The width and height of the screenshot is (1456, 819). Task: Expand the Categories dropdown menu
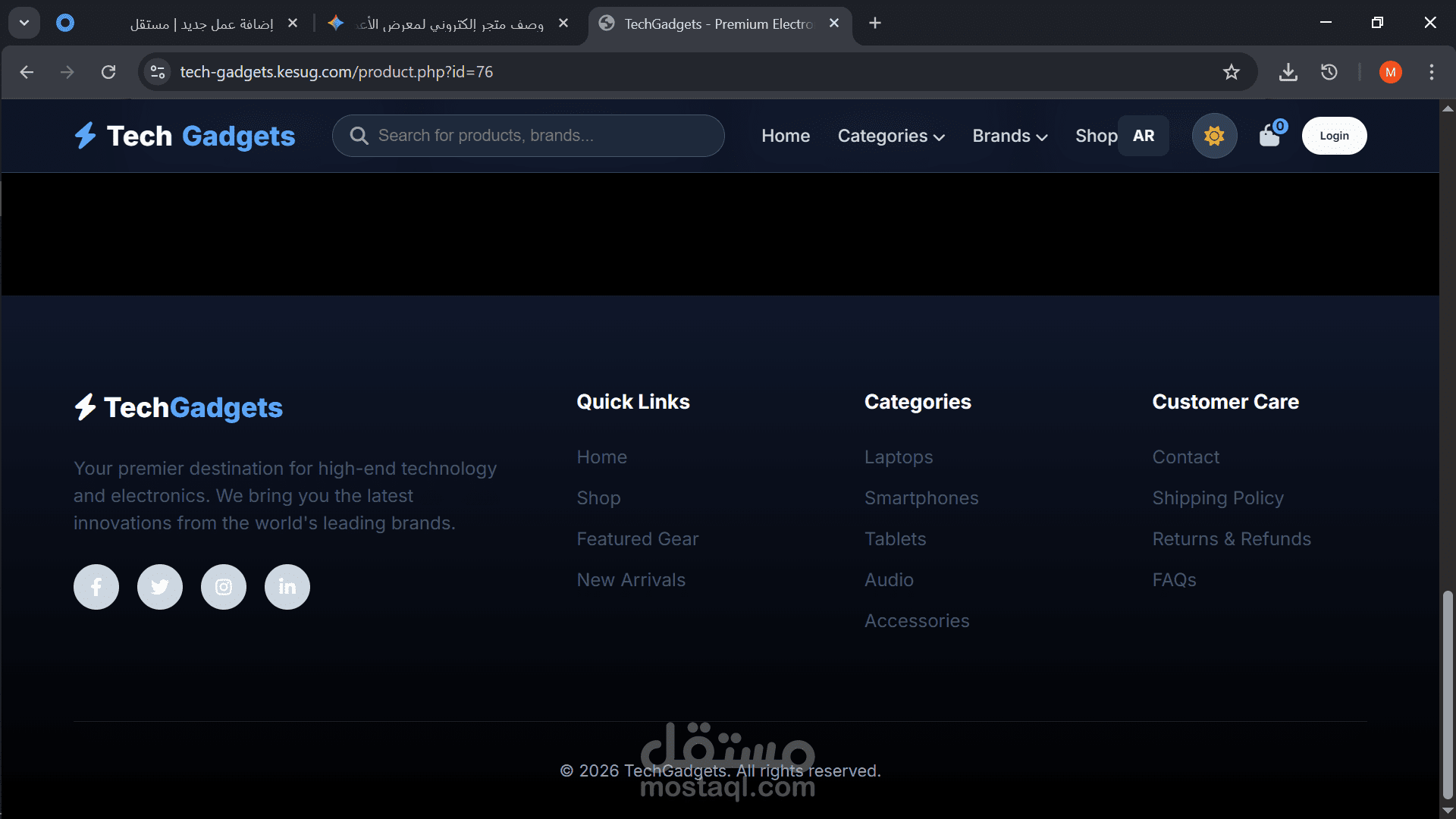[x=891, y=136]
